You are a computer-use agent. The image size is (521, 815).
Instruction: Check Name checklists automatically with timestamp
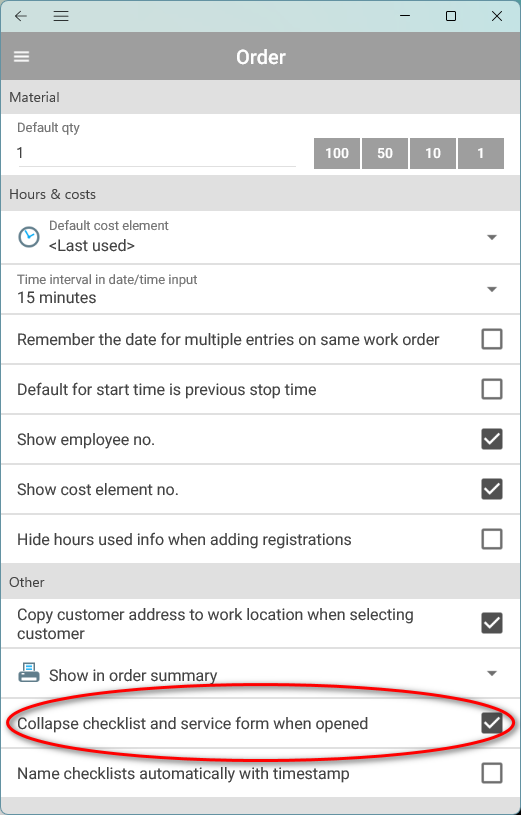pos(491,773)
